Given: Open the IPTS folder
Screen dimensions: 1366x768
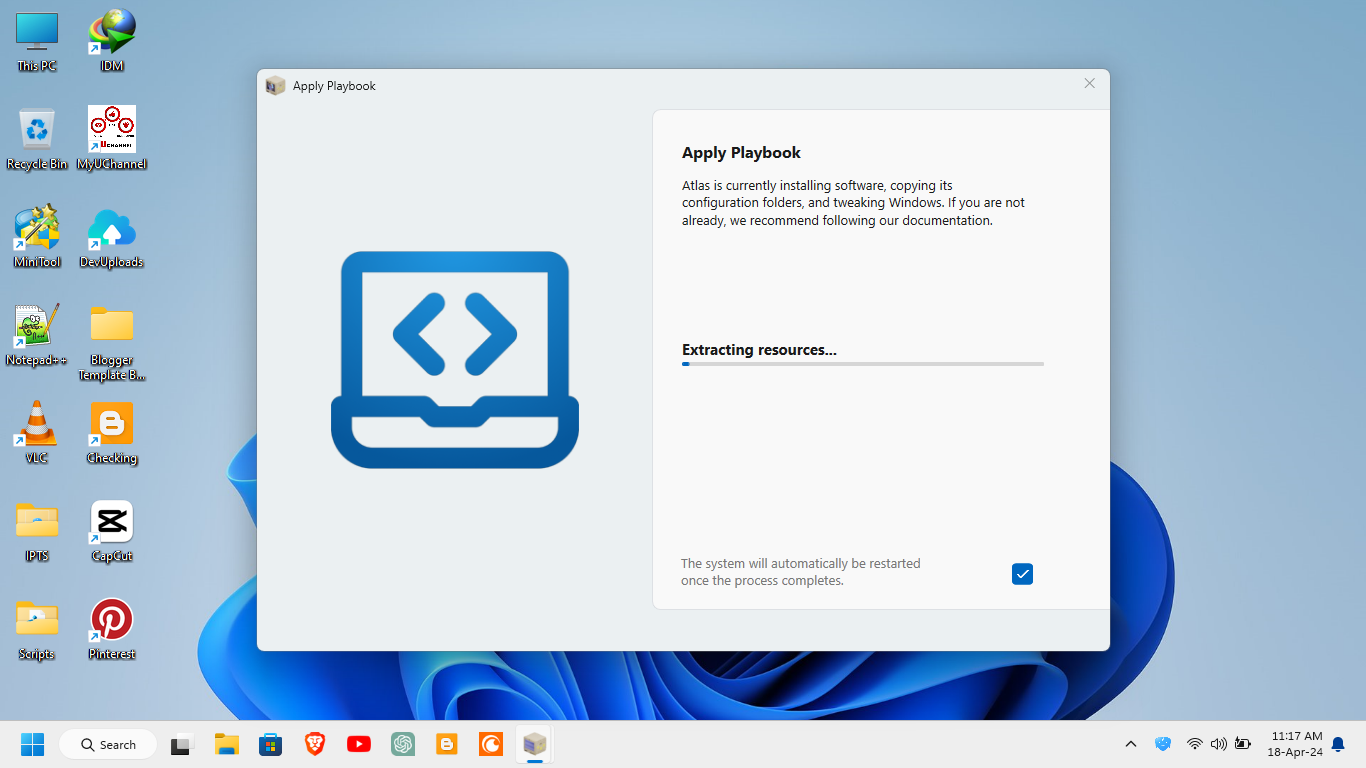Looking at the screenshot, I should tap(37, 531).
